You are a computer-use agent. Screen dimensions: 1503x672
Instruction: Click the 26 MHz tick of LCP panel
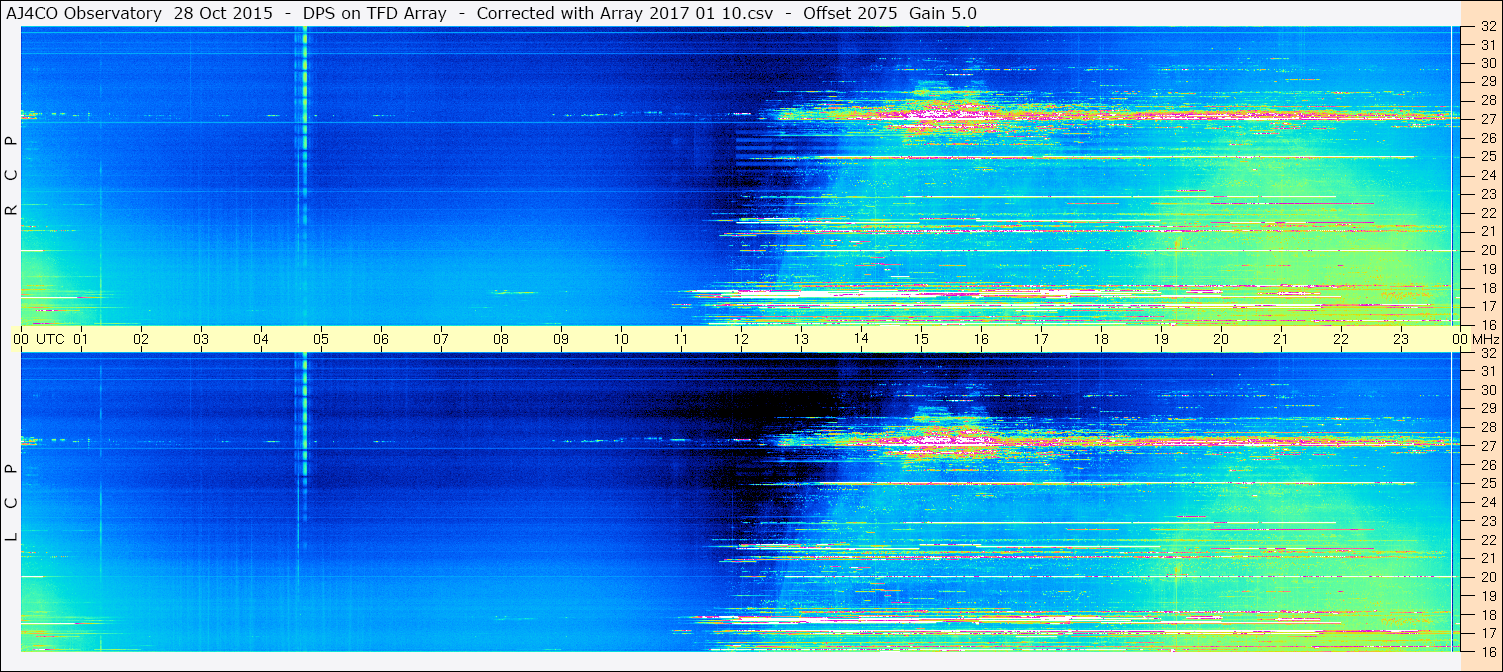(1487, 465)
